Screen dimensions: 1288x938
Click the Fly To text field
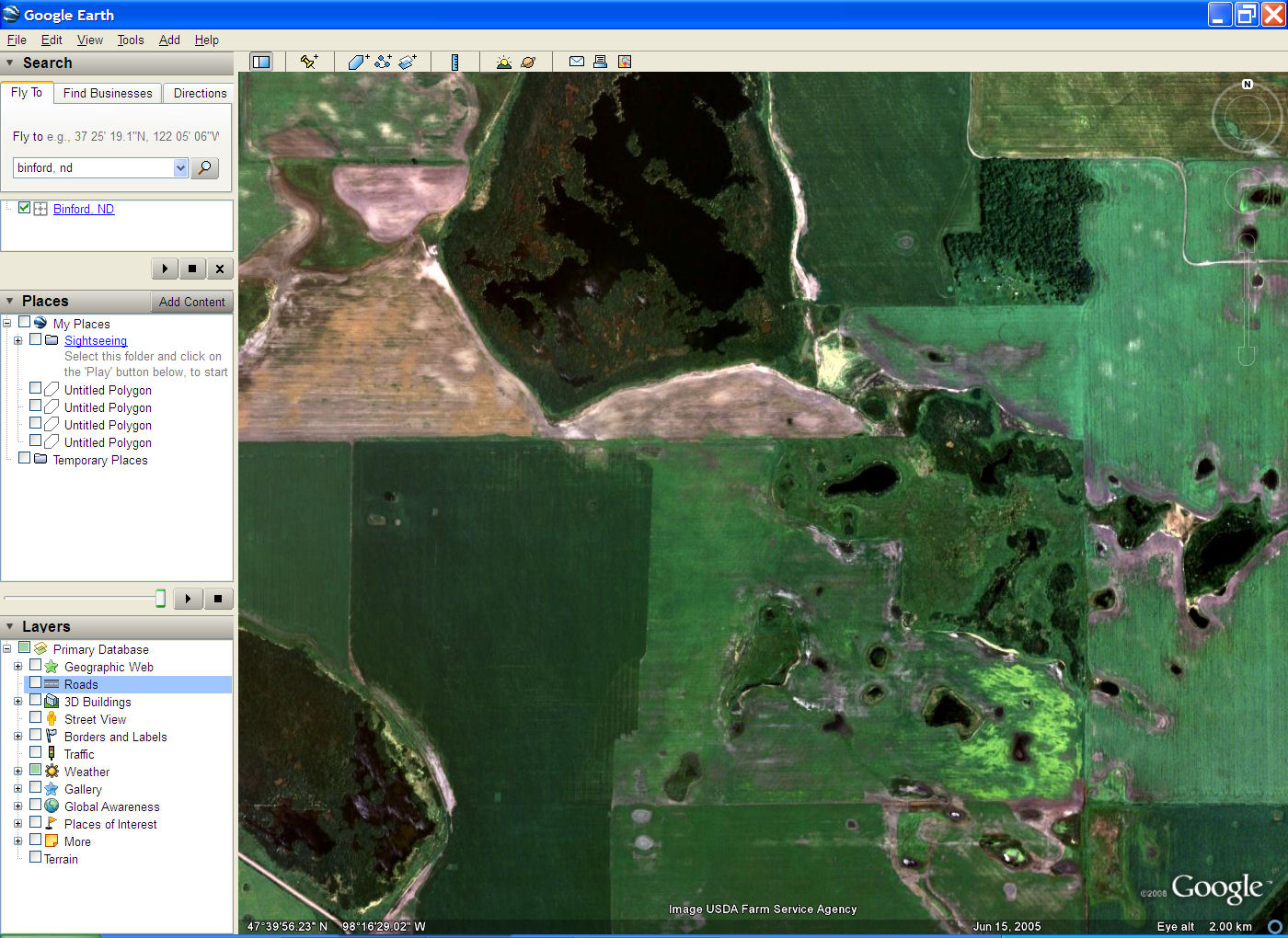pos(93,168)
